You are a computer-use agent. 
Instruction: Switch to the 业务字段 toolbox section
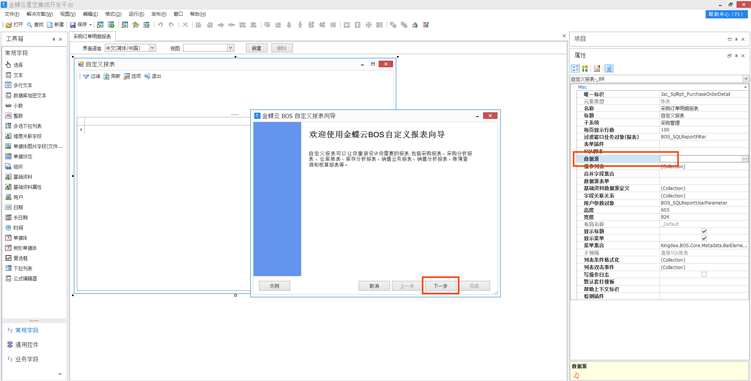pyautogui.click(x=26, y=359)
